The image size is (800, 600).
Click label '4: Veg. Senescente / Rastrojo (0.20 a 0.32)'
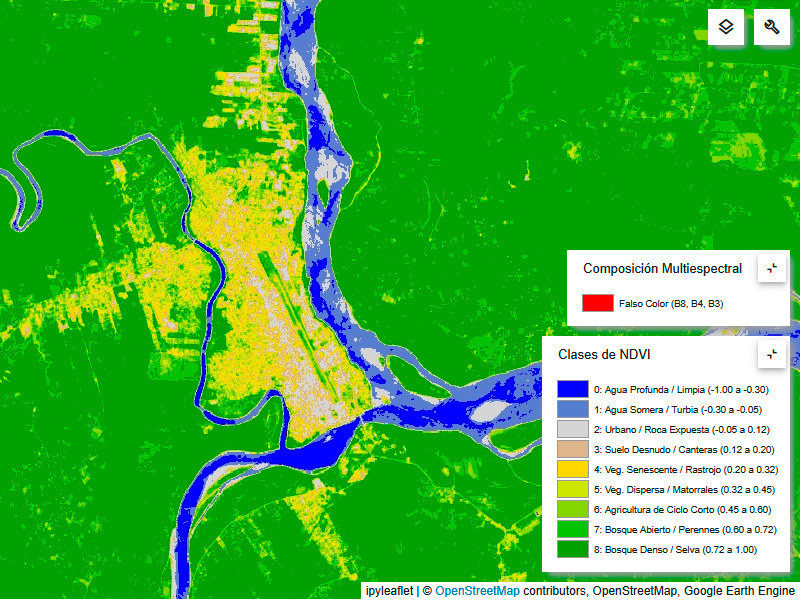pyautogui.click(x=686, y=469)
